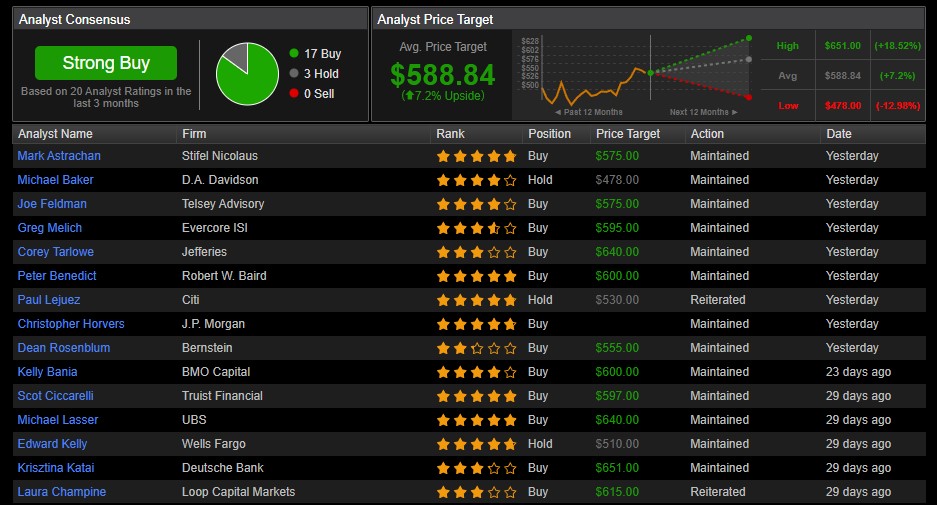
Task: Click 23 days ago date cell
Action: click(x=858, y=372)
